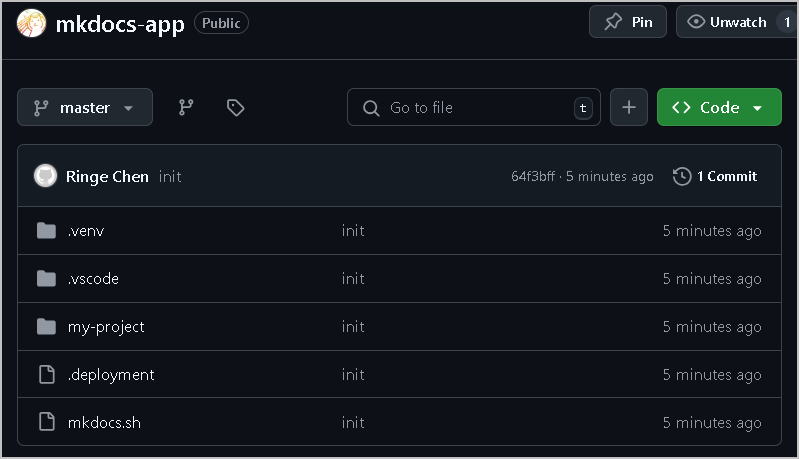
Task: Click the .venv folder icon
Action: pos(46,231)
